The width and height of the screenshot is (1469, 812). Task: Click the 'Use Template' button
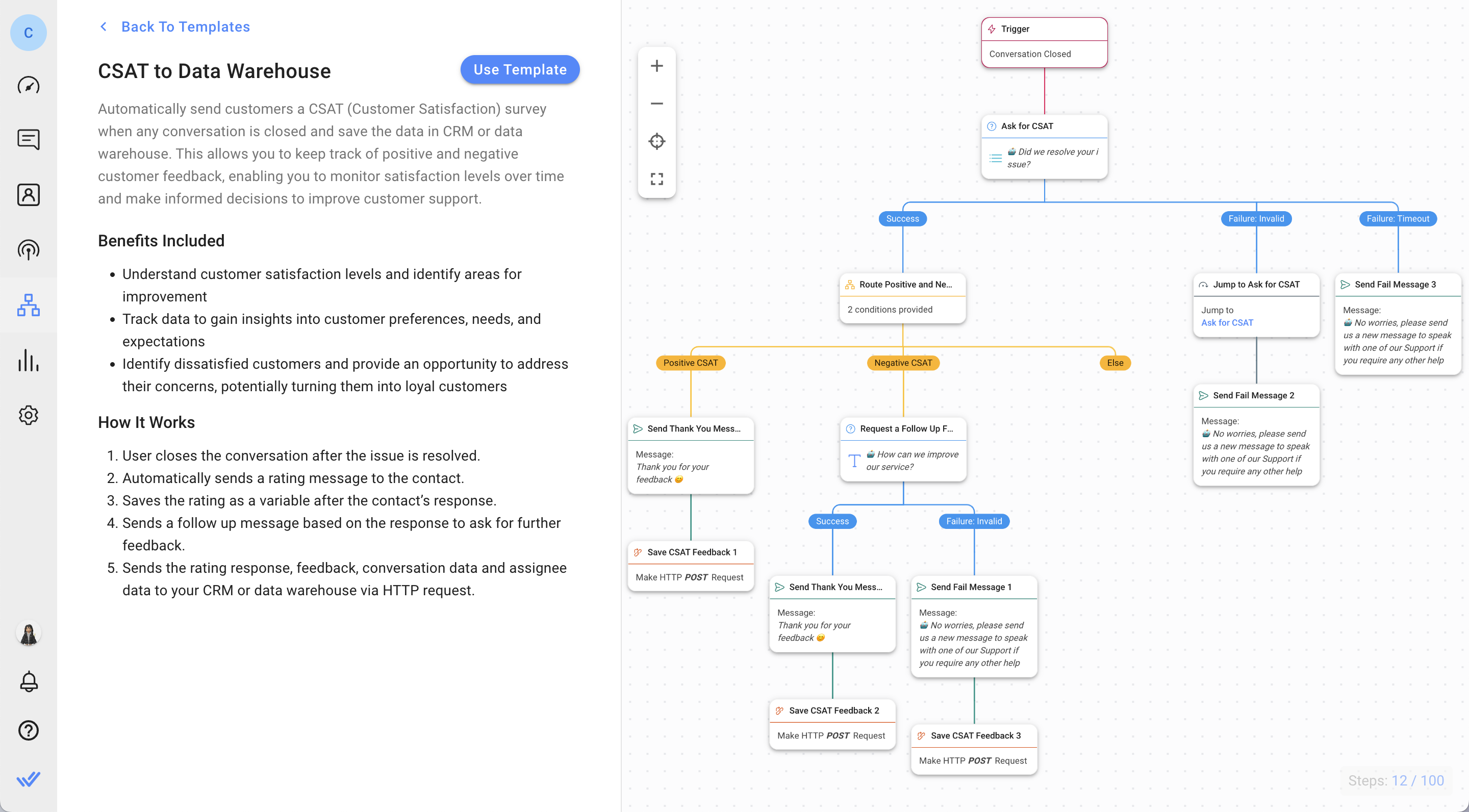coord(520,70)
